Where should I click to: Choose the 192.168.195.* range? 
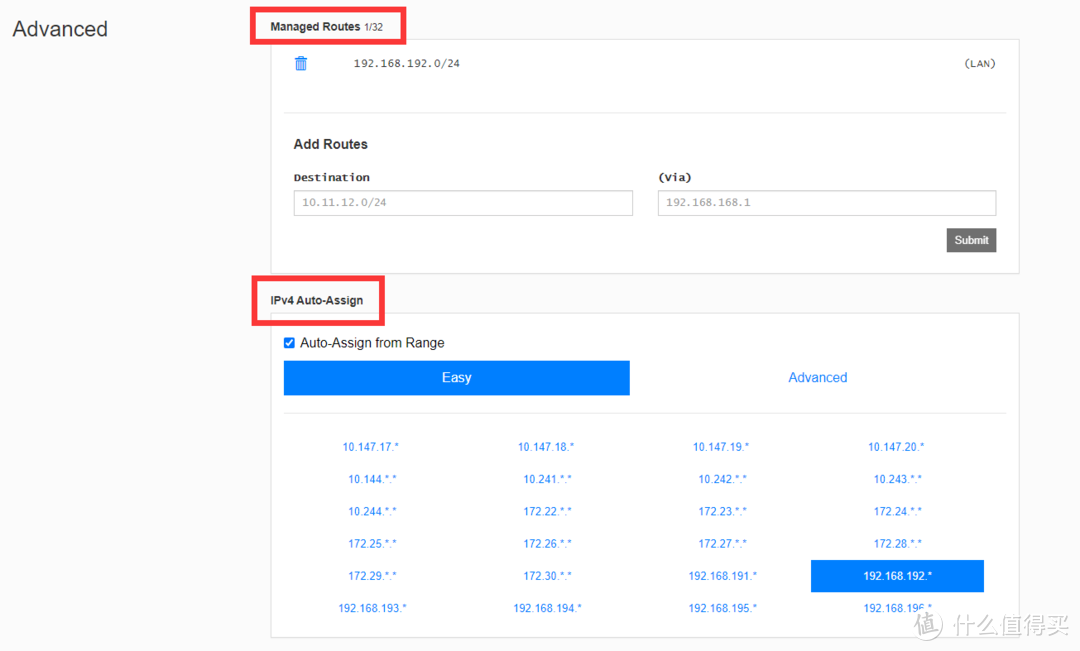(x=722, y=608)
